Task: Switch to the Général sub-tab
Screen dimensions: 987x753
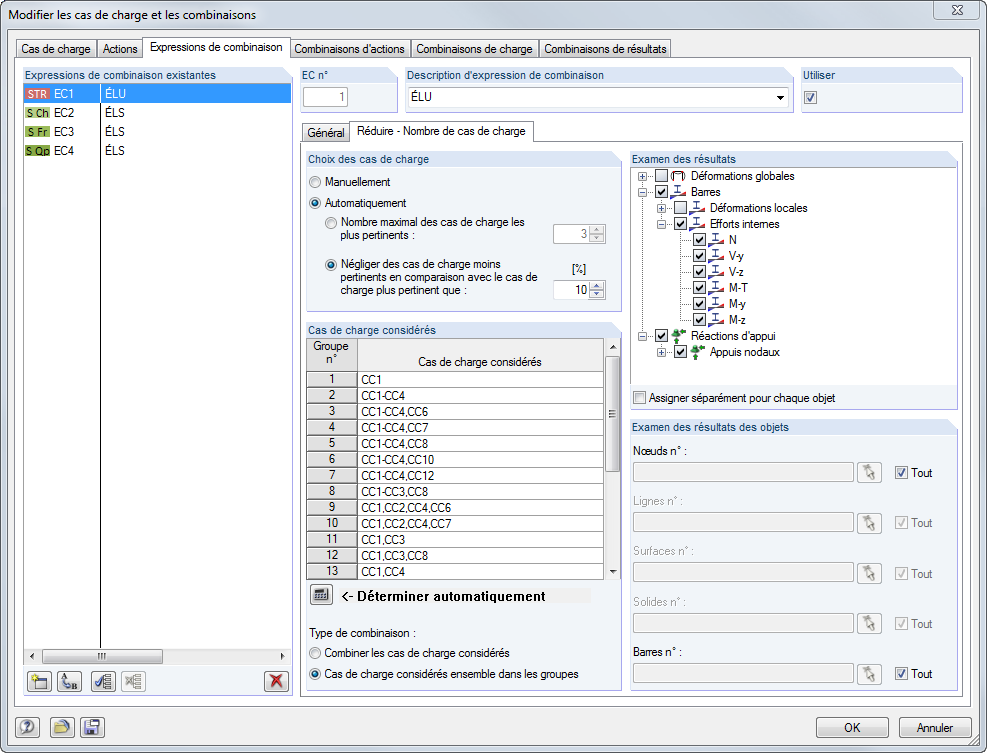Action: pyautogui.click(x=325, y=133)
